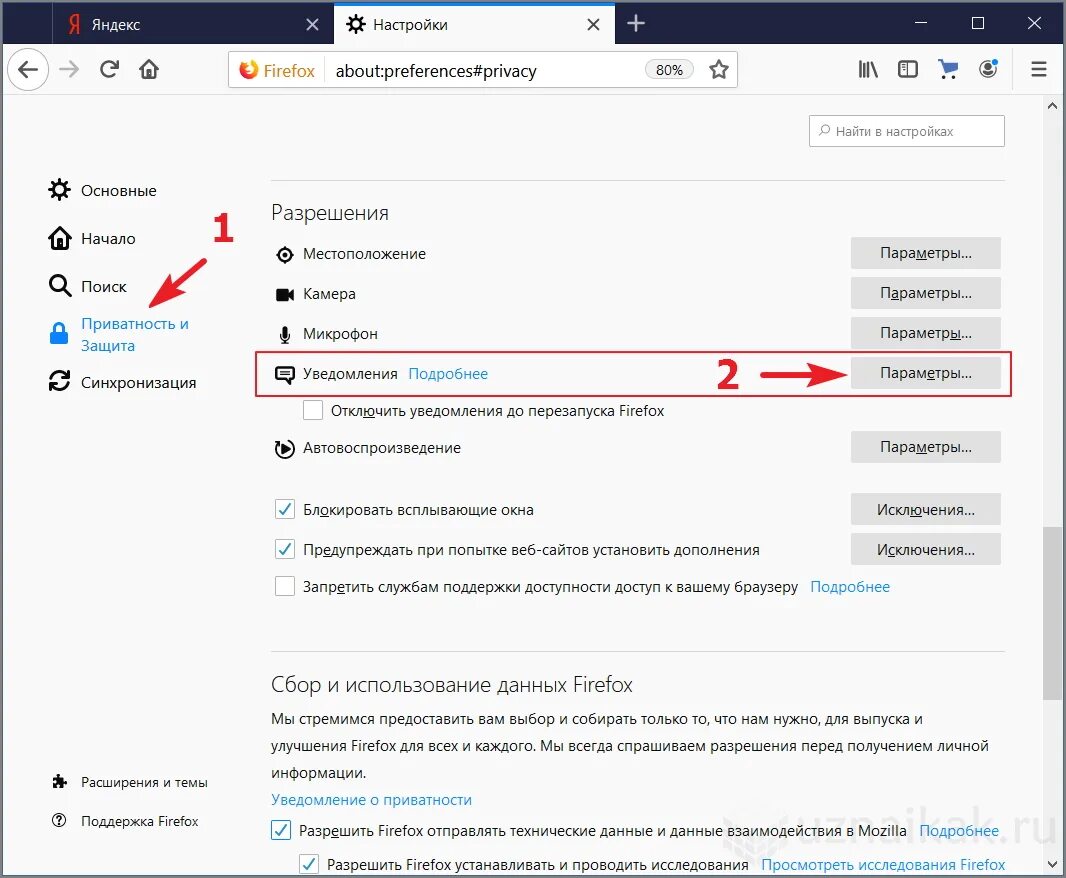Open the Firefox account icon
1066x878 pixels.
tap(988, 69)
